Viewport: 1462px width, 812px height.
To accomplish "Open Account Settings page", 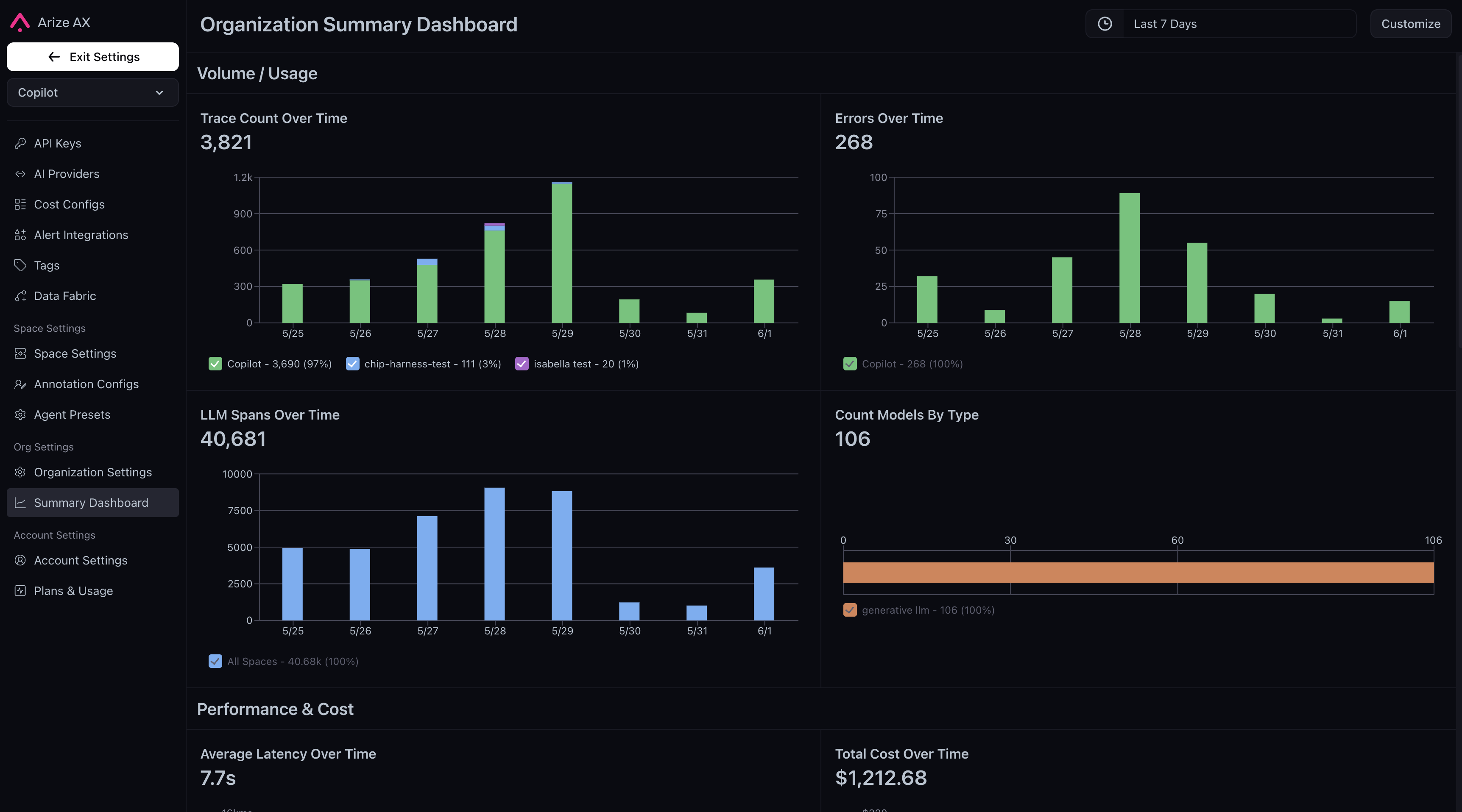I will (x=92, y=560).
